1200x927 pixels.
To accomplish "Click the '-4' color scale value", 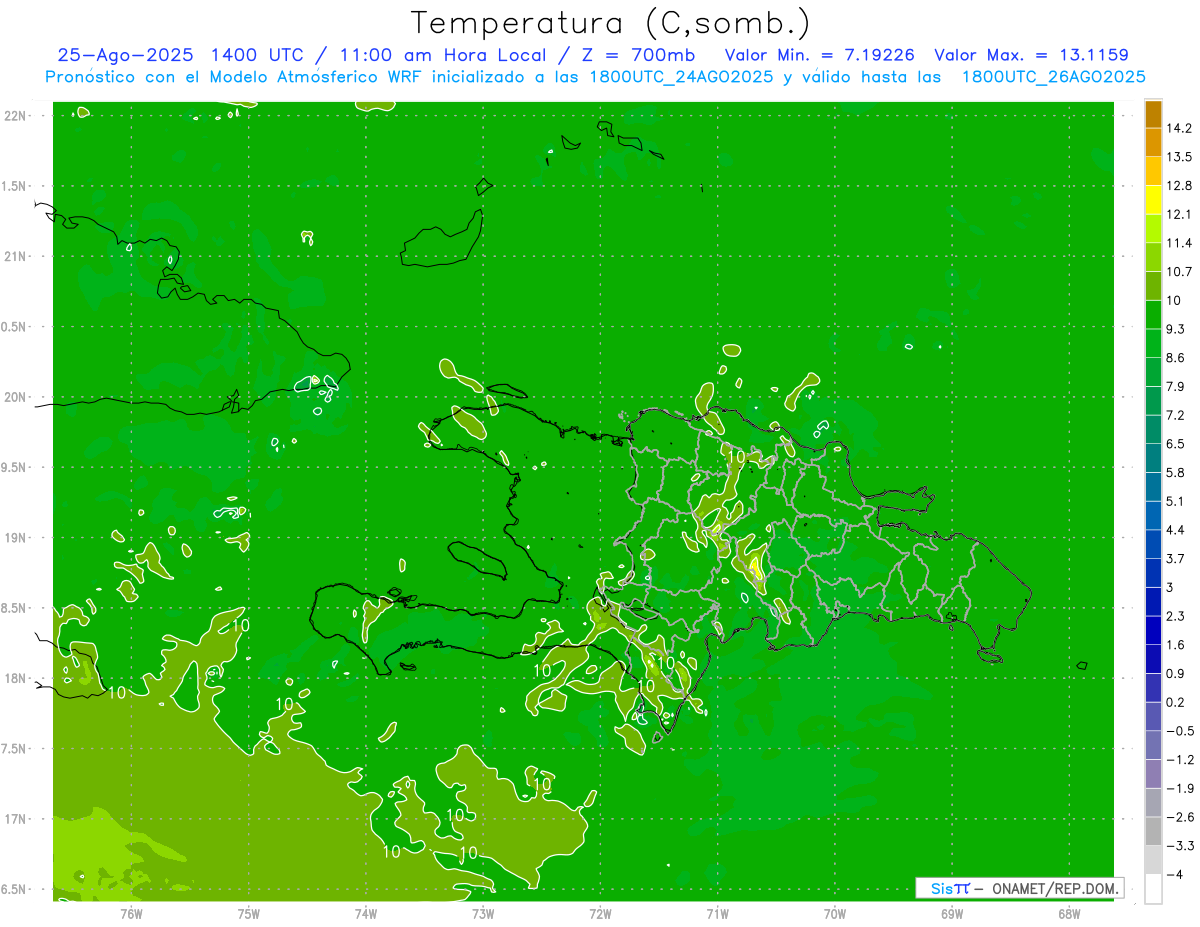I will coord(1175,875).
